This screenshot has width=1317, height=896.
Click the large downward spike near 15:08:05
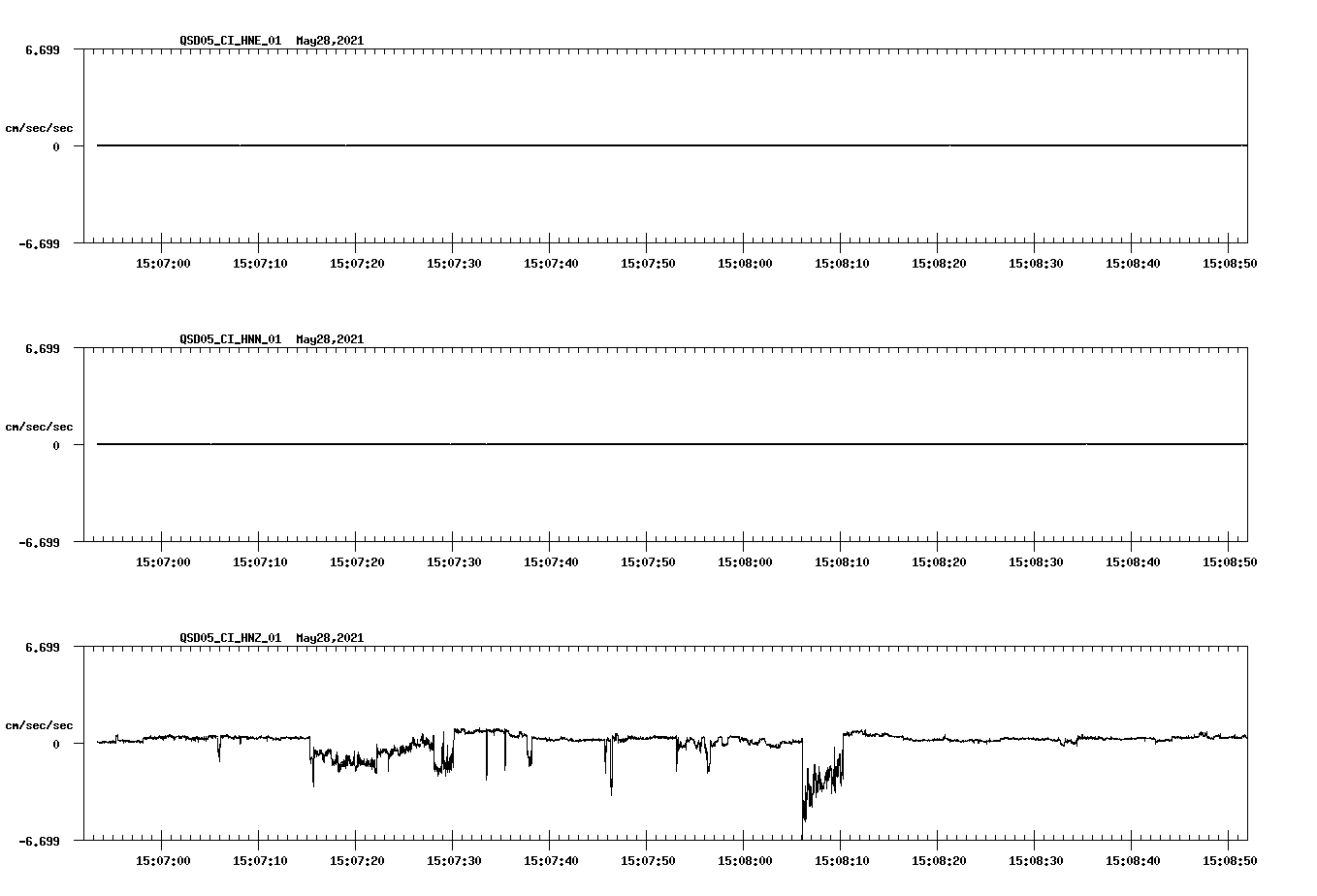(802, 815)
